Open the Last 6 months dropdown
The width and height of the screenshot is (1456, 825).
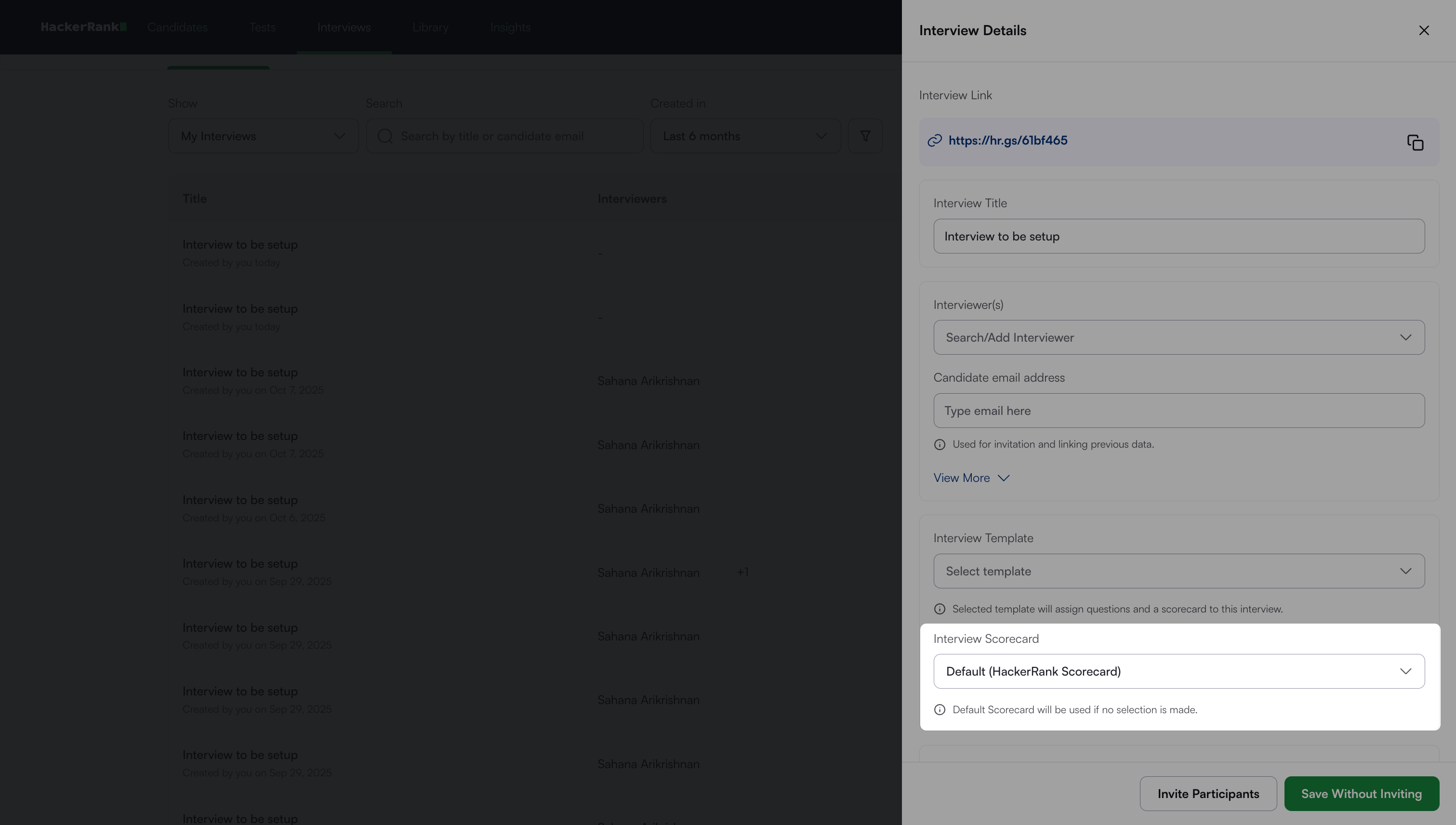tap(744, 136)
